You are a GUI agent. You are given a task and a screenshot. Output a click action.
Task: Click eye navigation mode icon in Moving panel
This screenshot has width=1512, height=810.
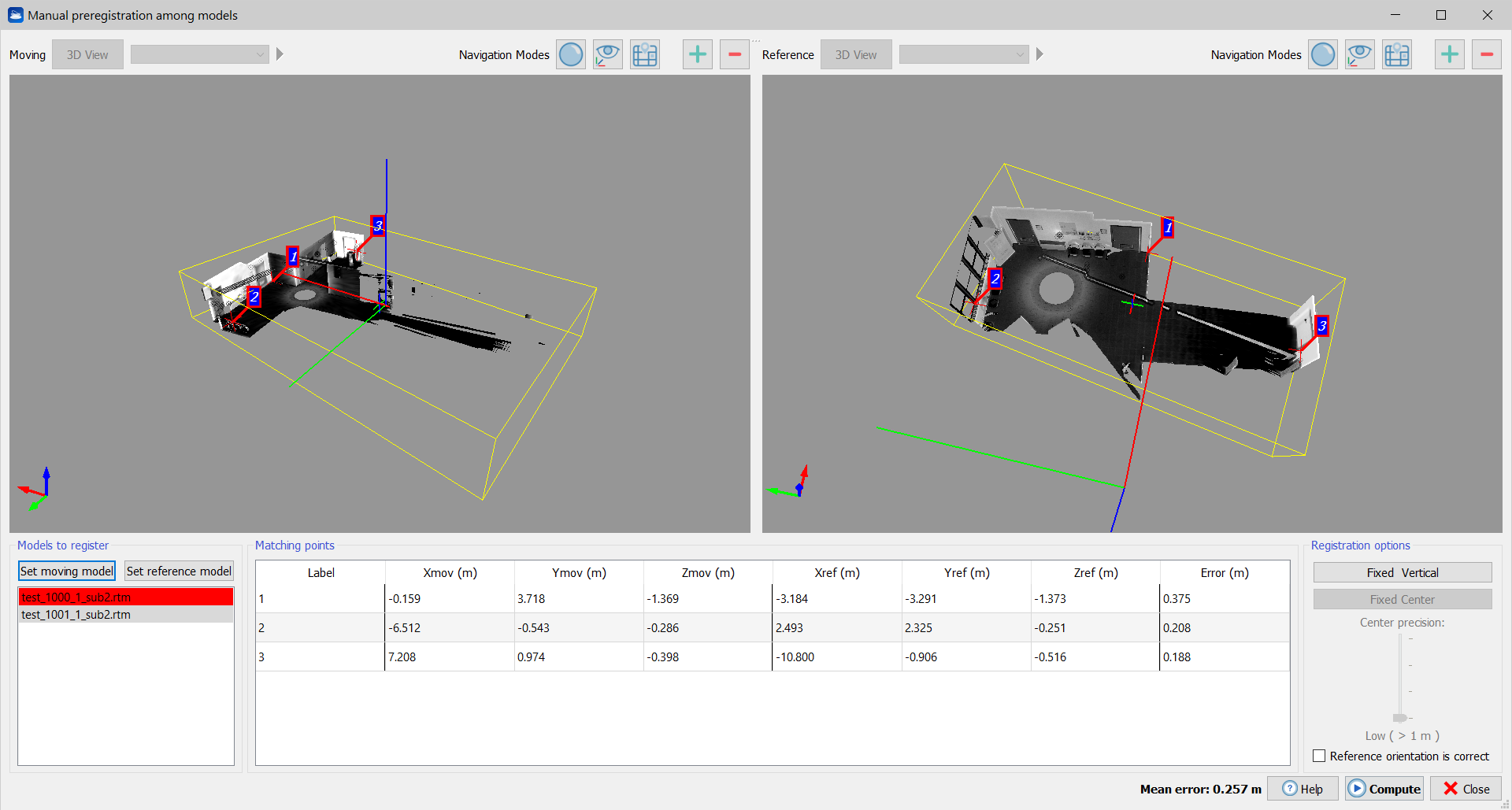[607, 55]
